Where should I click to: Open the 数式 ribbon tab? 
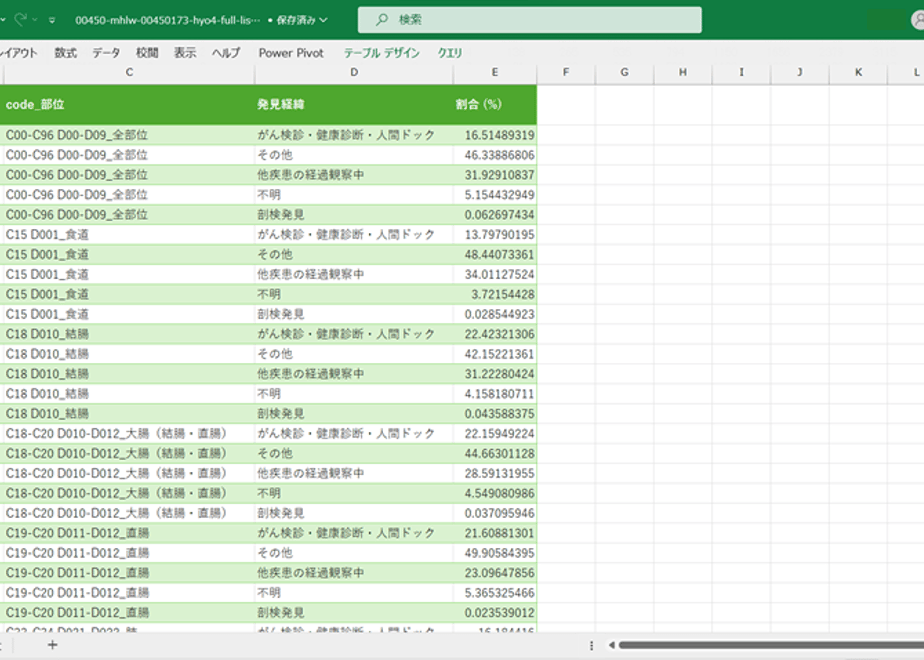coord(65,53)
